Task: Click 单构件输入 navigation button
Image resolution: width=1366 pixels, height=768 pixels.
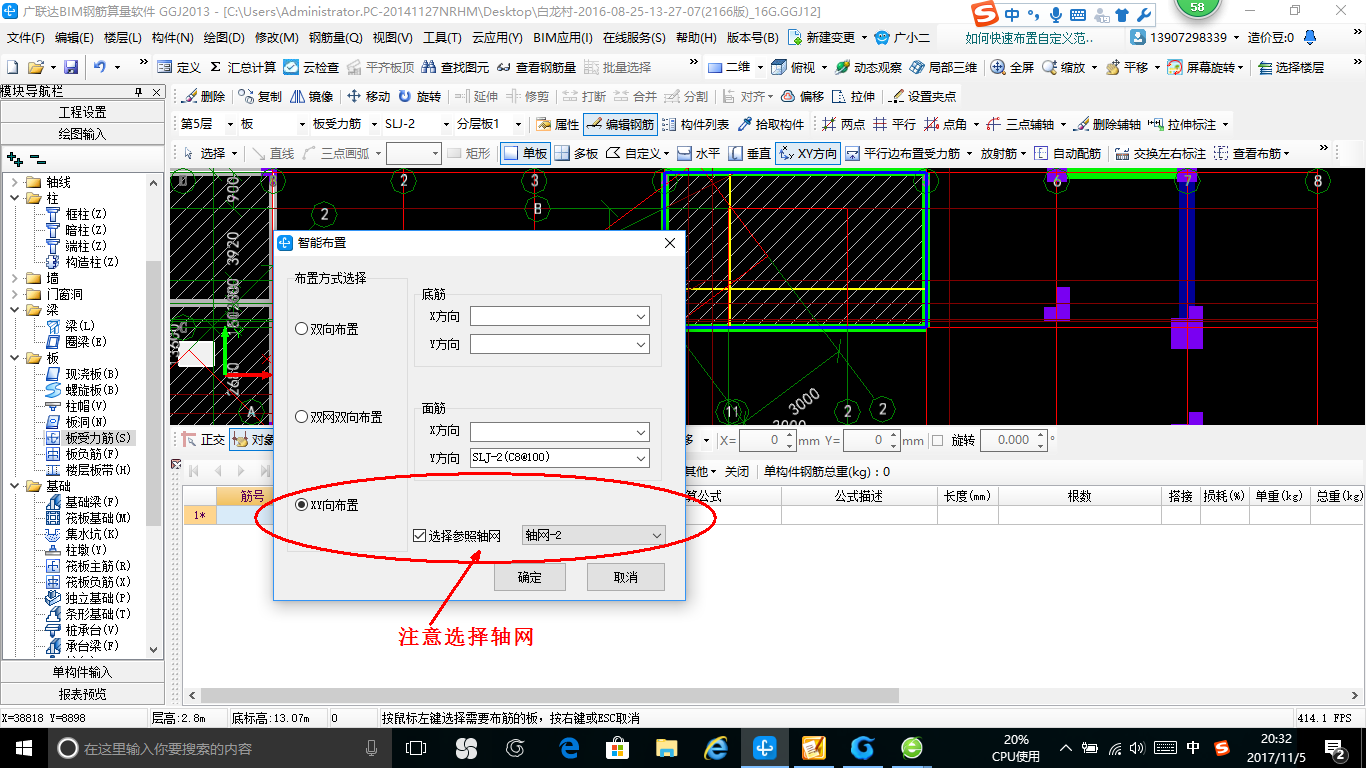Action: (x=82, y=672)
